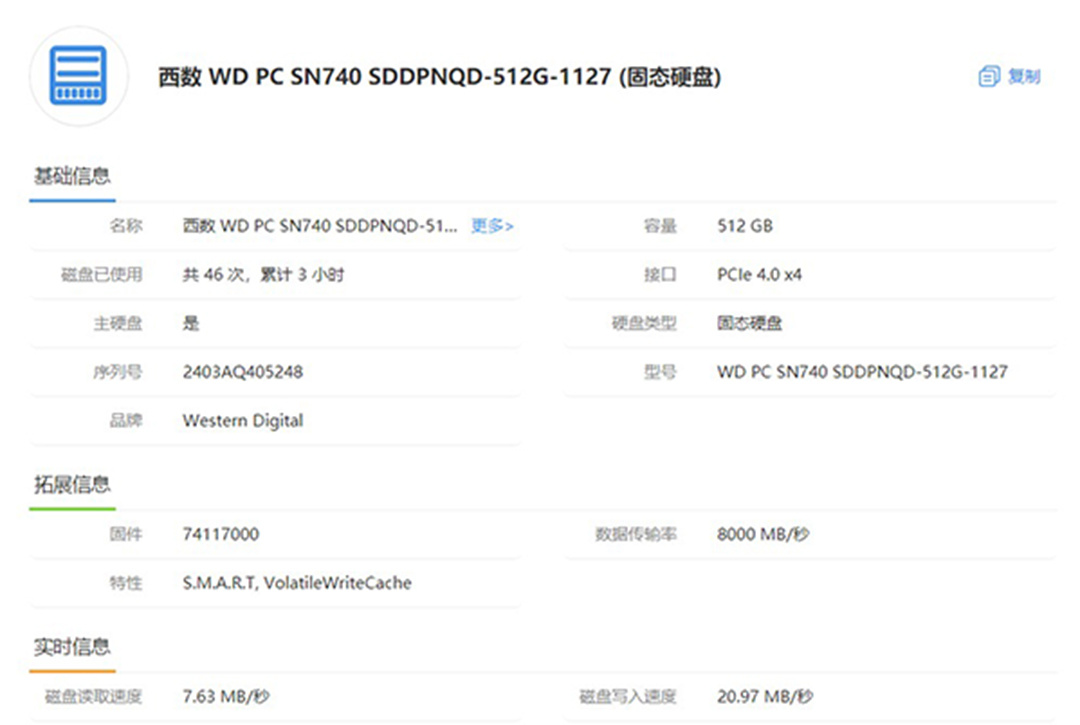Click firmware version 74117000
The width and height of the screenshot is (1080, 725).
coord(220,534)
